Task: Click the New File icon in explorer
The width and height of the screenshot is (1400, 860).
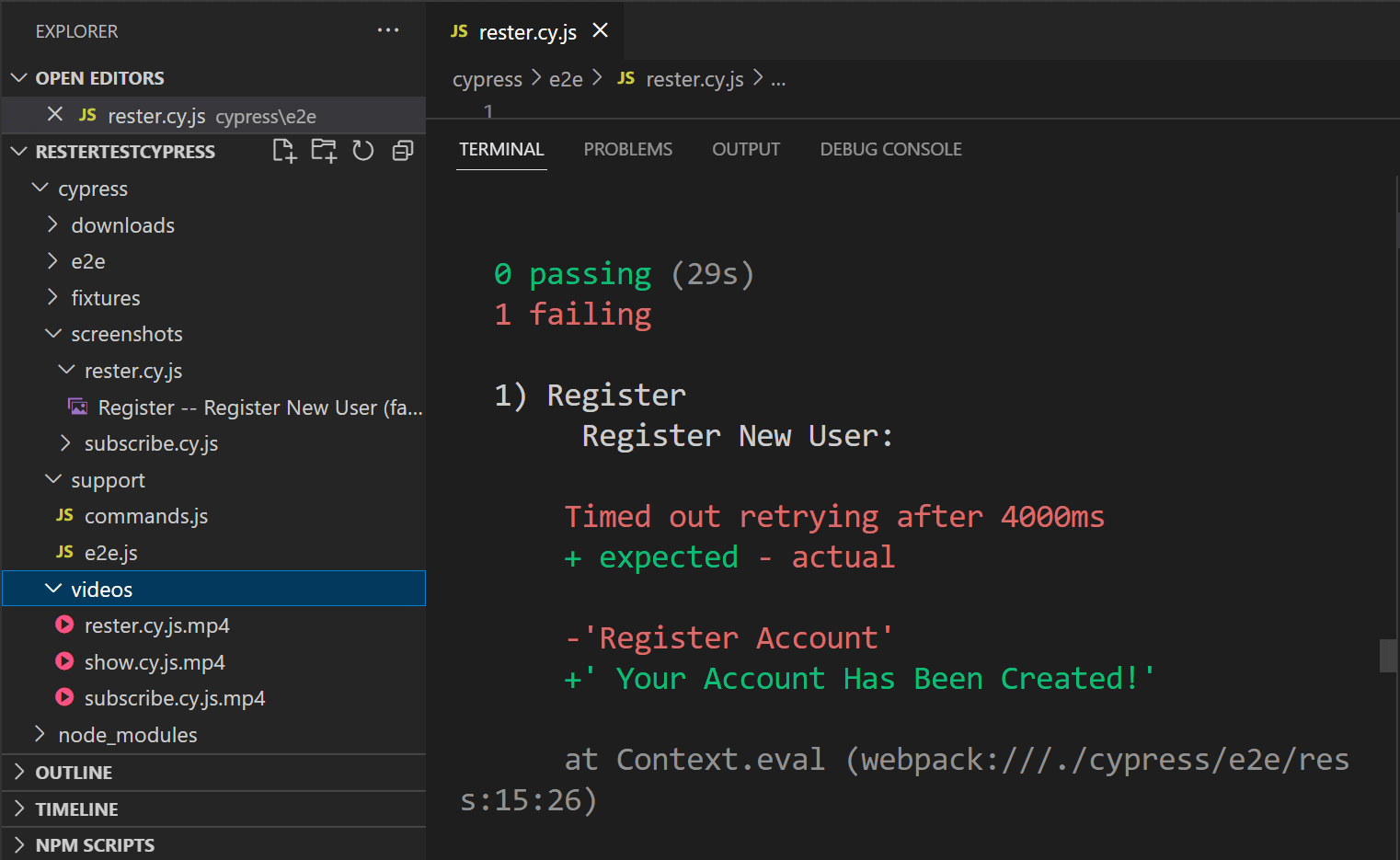Action: point(284,151)
